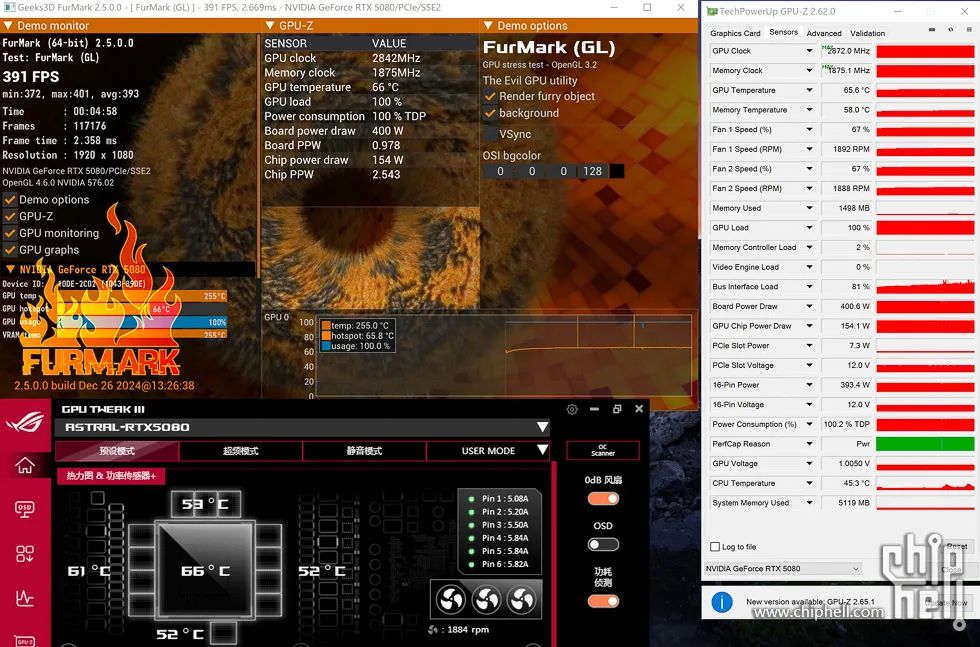Image resolution: width=980 pixels, height=647 pixels.
Task: Toggle the OSD switch on
Action: click(x=603, y=544)
